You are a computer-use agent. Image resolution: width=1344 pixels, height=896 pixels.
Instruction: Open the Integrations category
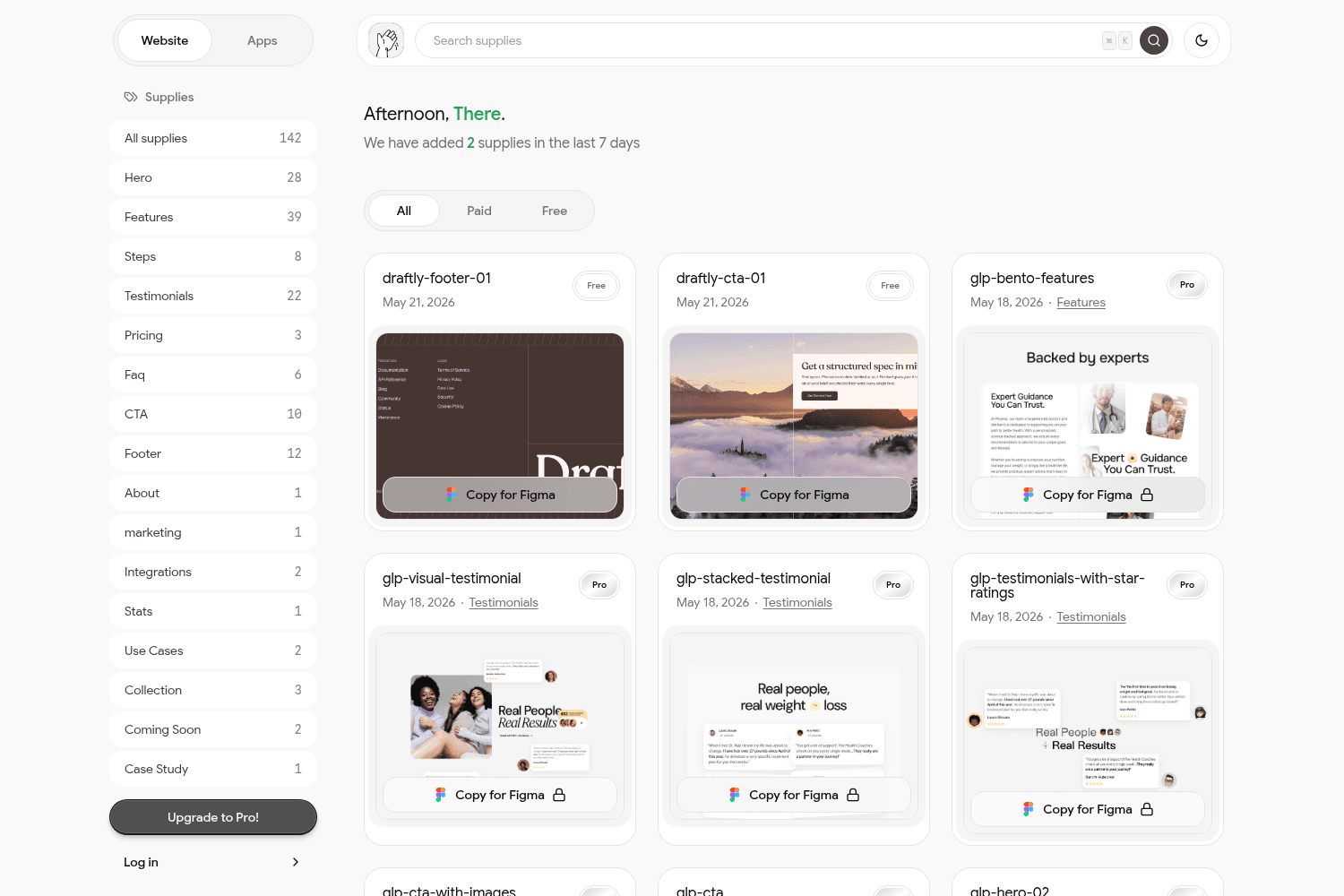tap(213, 572)
